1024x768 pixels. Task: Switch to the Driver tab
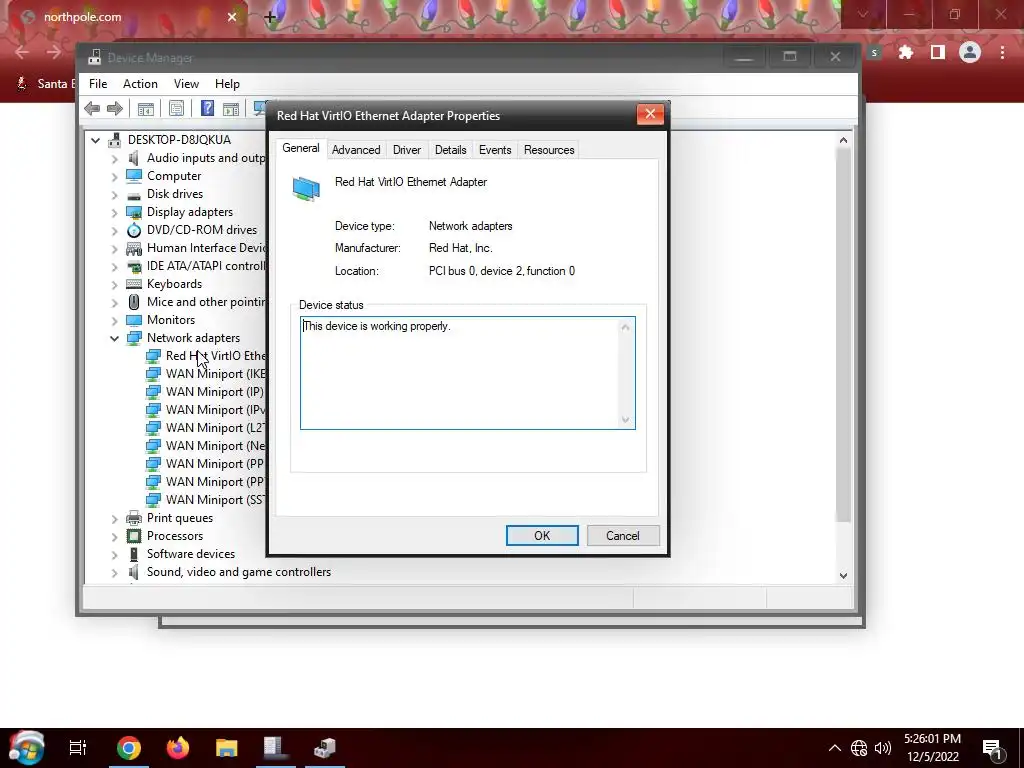click(x=407, y=150)
